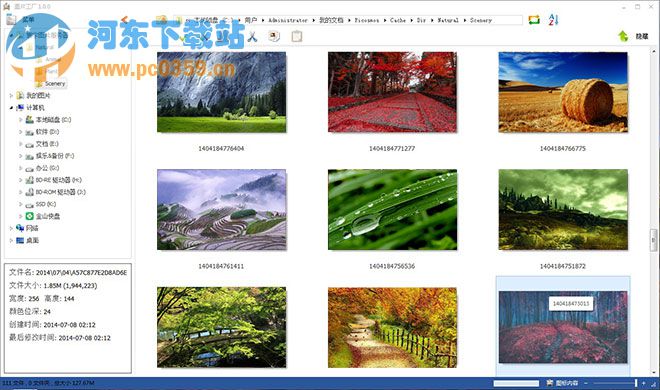Click the 桌面 desktop icon in the tree
The image size is (660, 390).
tap(20, 240)
